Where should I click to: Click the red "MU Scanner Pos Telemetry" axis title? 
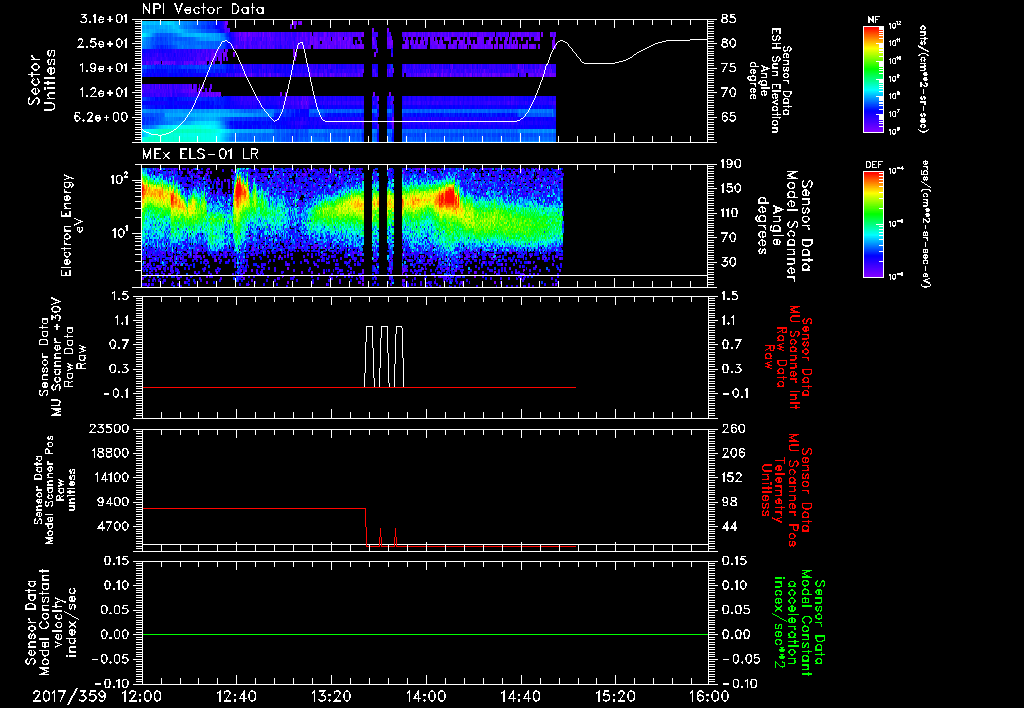click(x=787, y=490)
